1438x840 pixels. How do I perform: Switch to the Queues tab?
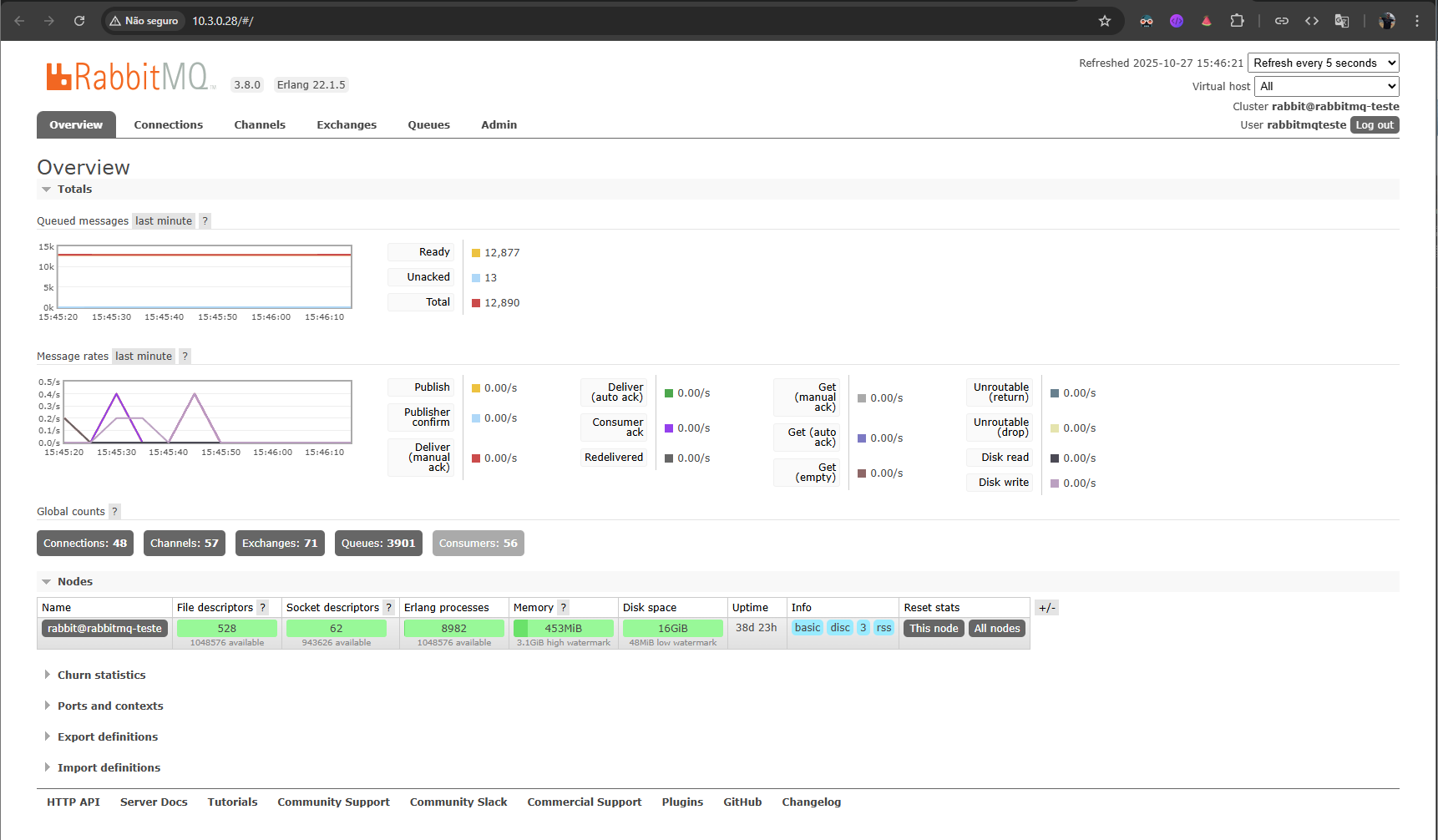(428, 124)
